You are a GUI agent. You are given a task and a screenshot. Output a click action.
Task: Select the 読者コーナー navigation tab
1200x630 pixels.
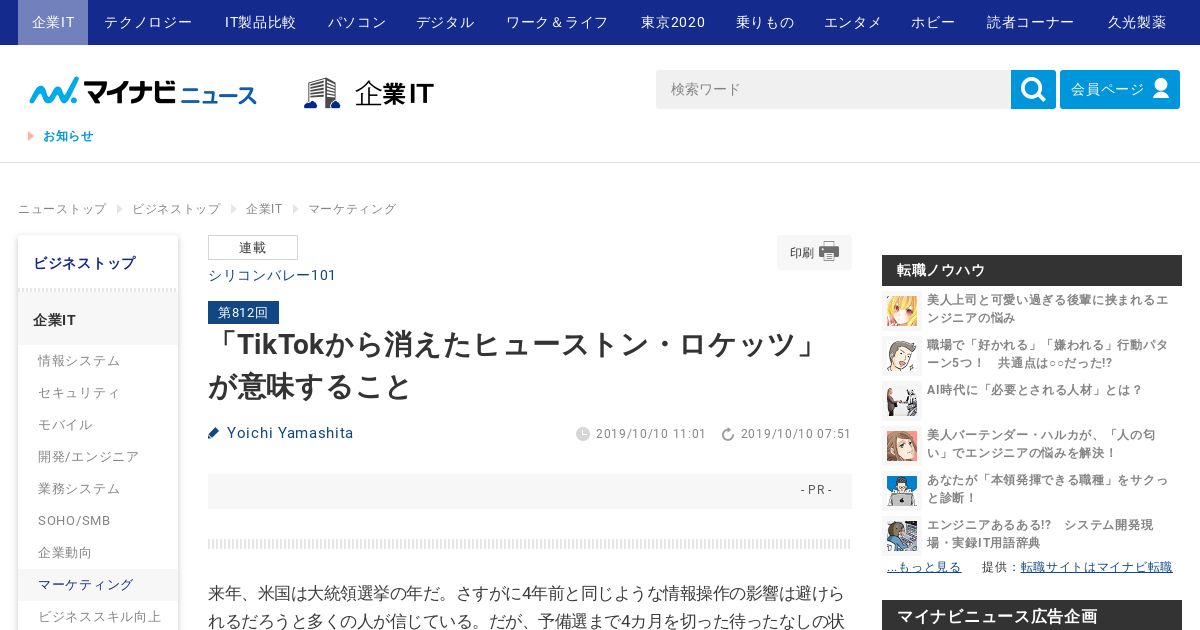pos(1030,22)
